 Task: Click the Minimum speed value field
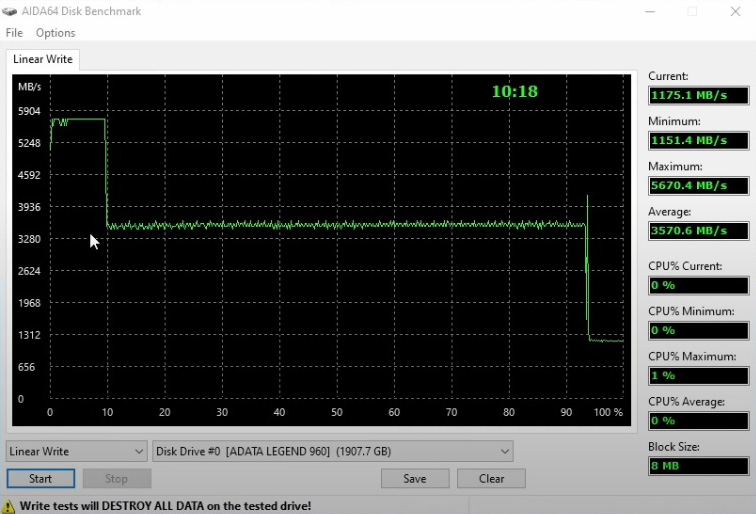pos(698,140)
